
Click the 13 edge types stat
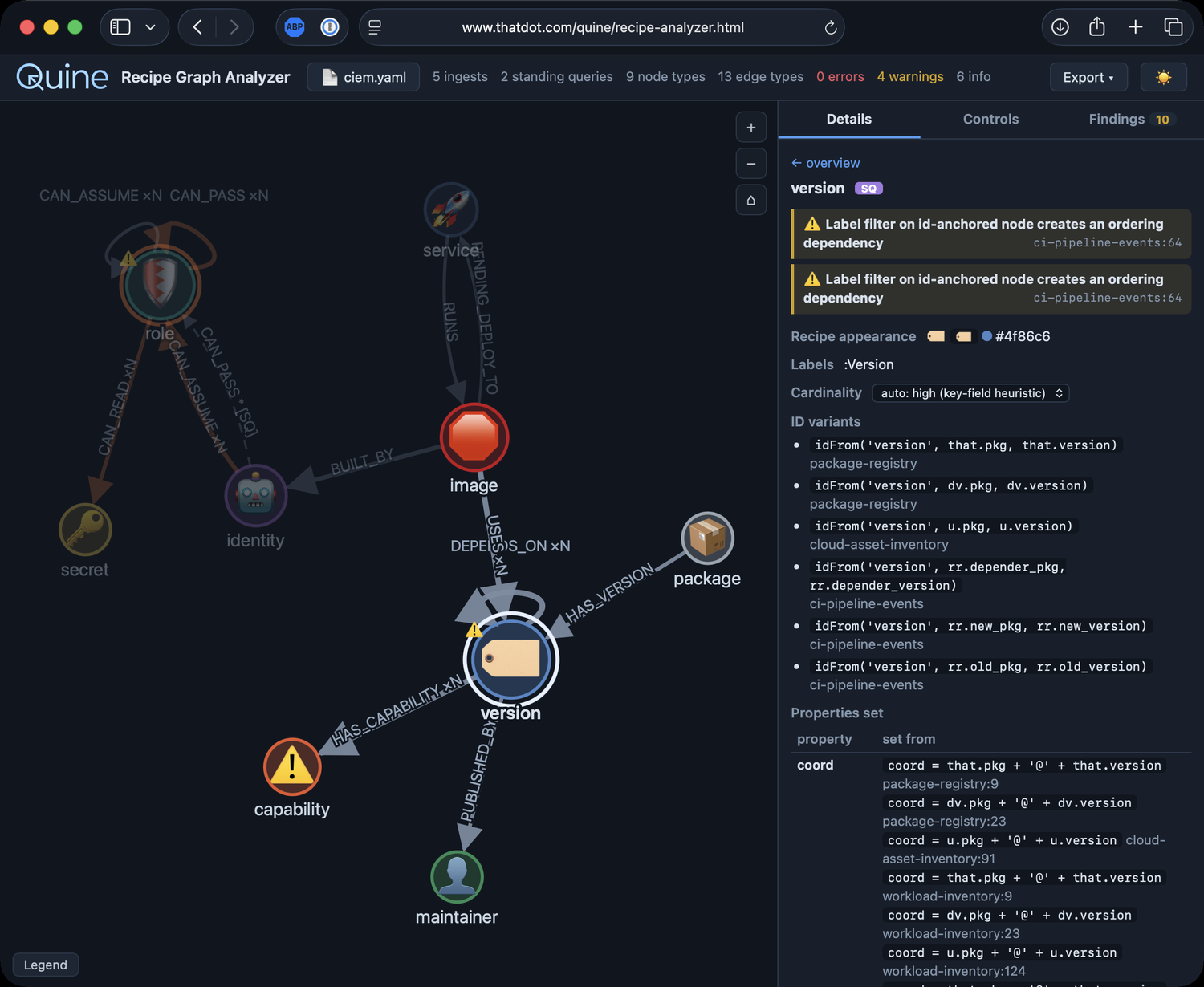pos(761,77)
